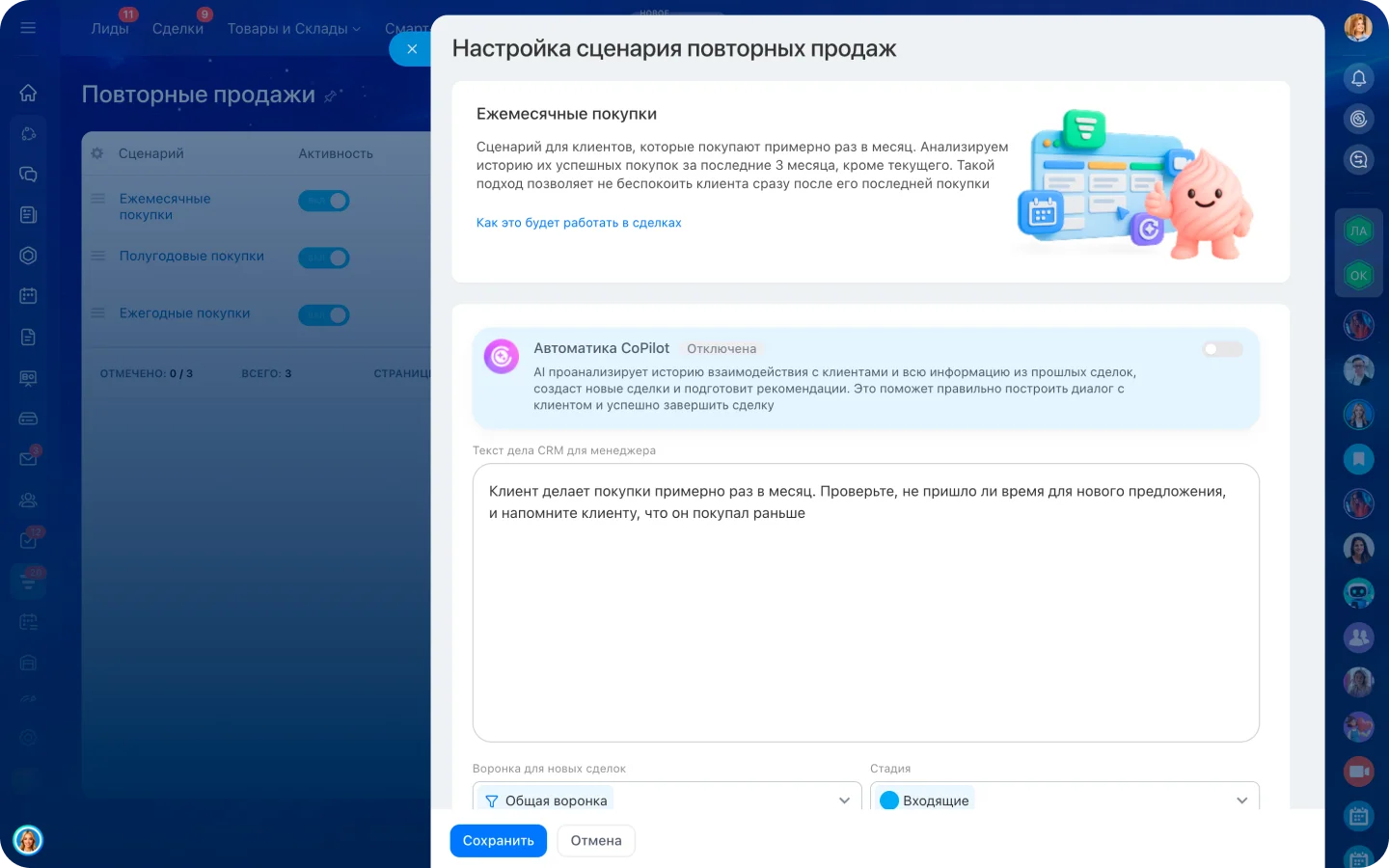Screen dimensions: 1389x868
Task: Select the Home icon in the left sidebar
Action: click(28, 93)
